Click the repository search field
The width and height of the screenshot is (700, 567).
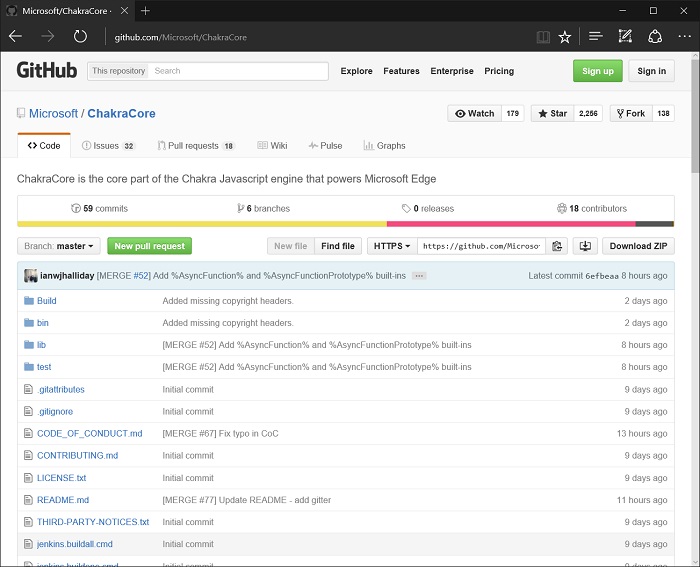coord(238,71)
